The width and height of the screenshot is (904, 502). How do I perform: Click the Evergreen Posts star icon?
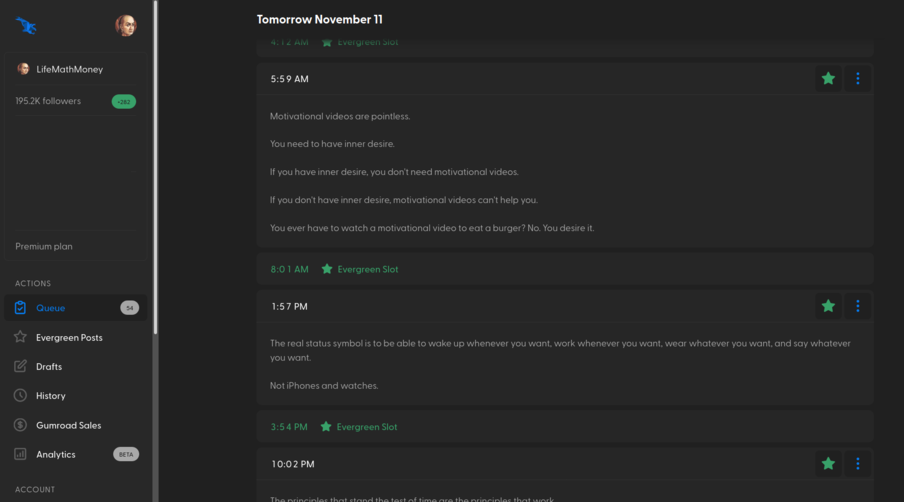click(x=20, y=337)
